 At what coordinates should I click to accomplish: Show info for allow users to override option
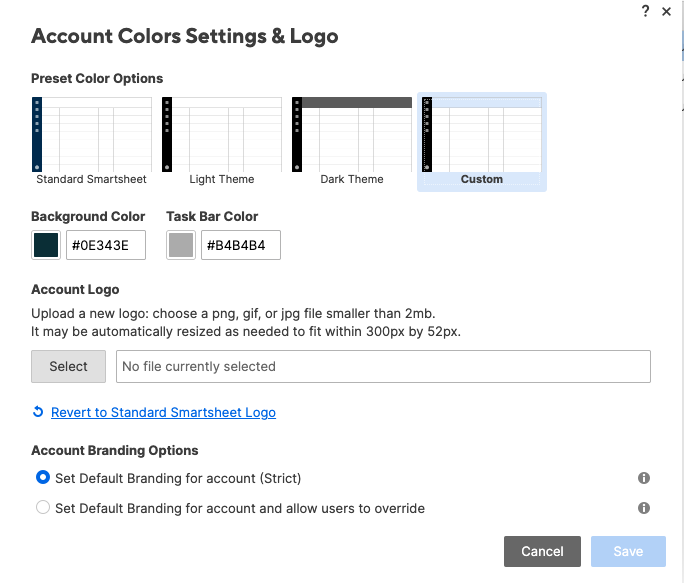(644, 508)
